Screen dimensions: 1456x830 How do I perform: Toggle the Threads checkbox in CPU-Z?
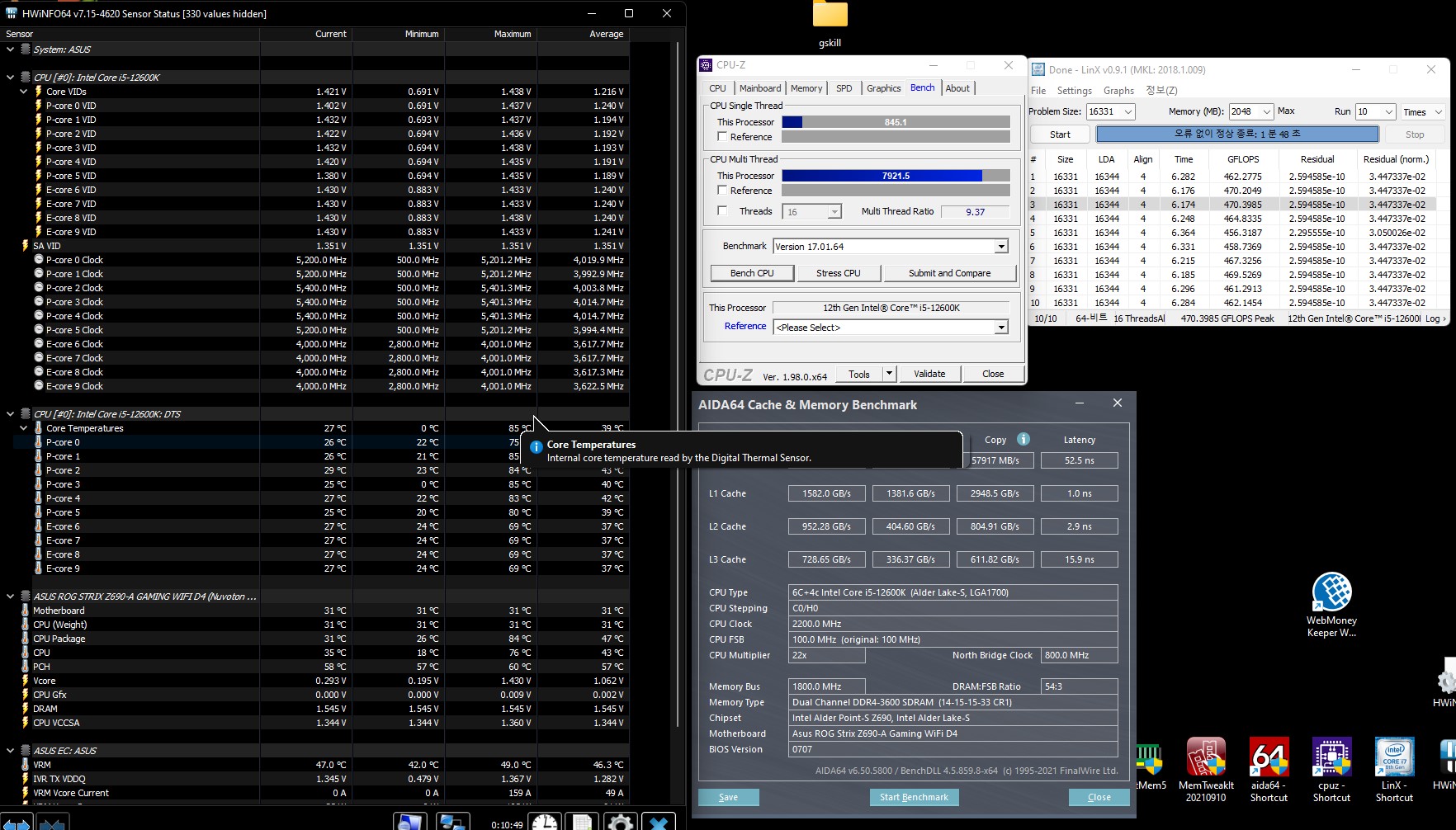click(722, 211)
